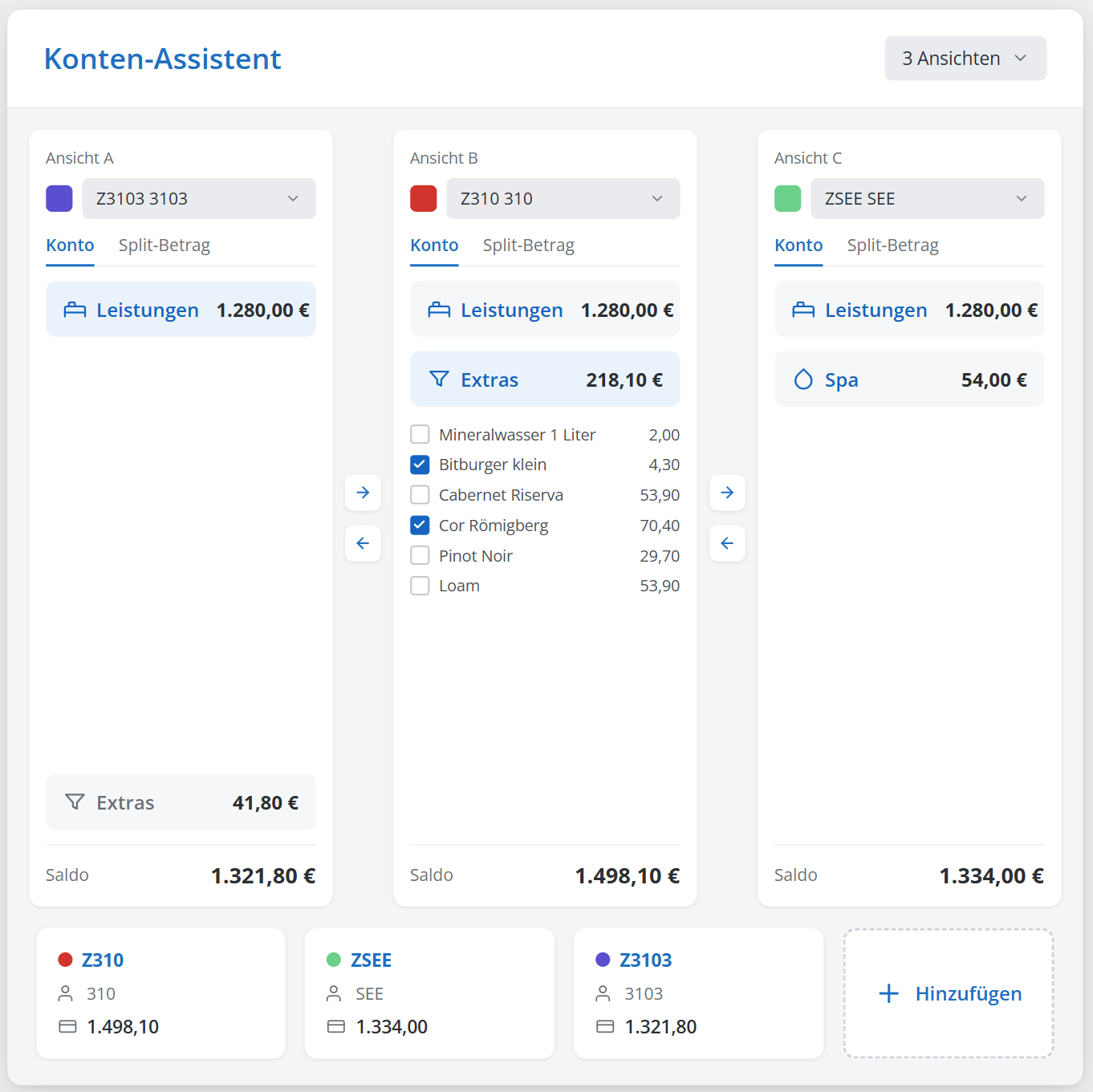Click left arrow between Ansicht B and C
This screenshot has width=1093, height=1092.
[x=727, y=544]
